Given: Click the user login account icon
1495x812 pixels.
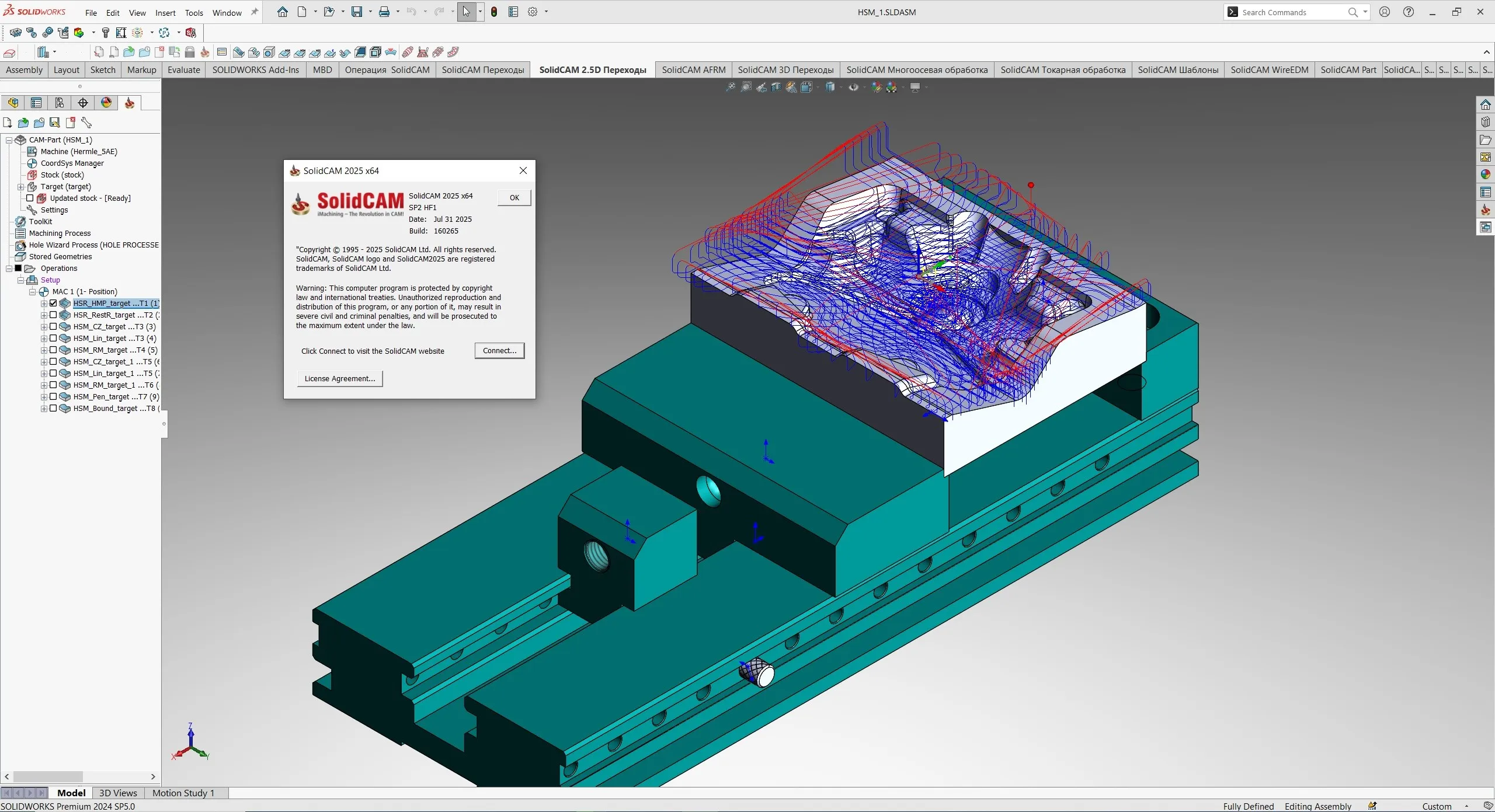Looking at the screenshot, I should pos(1385,12).
